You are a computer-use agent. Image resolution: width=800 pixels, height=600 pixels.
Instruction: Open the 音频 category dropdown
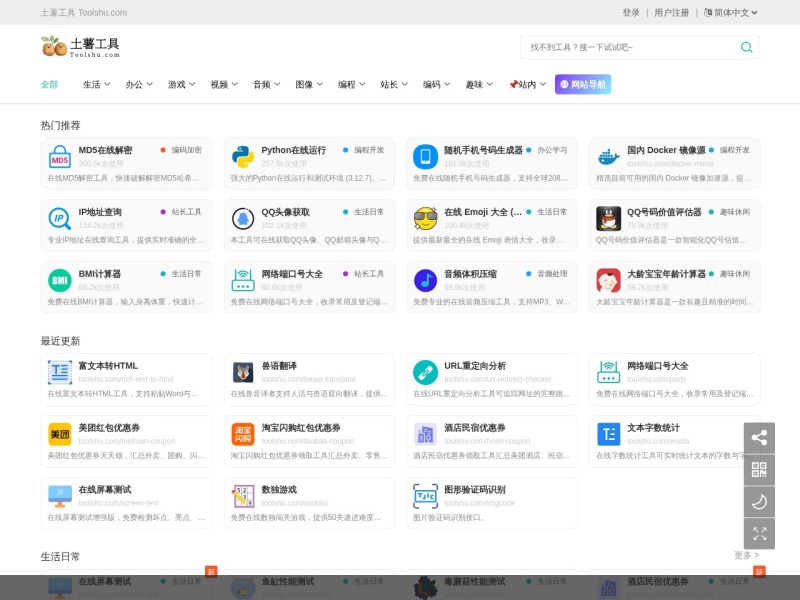click(x=266, y=85)
